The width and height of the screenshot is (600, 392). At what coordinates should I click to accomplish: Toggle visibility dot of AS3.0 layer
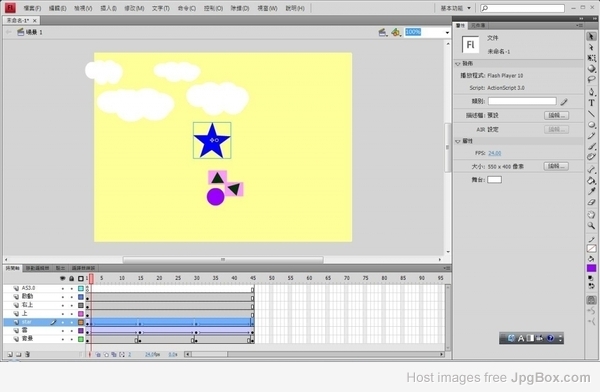63,288
